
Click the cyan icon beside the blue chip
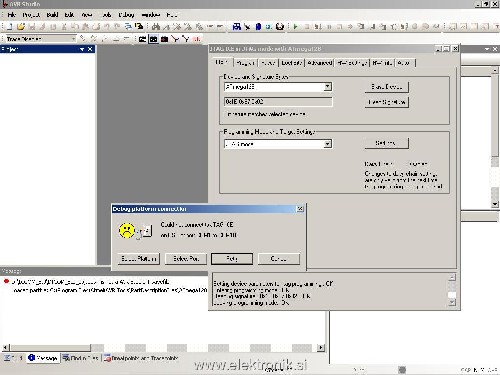[x=269, y=27]
